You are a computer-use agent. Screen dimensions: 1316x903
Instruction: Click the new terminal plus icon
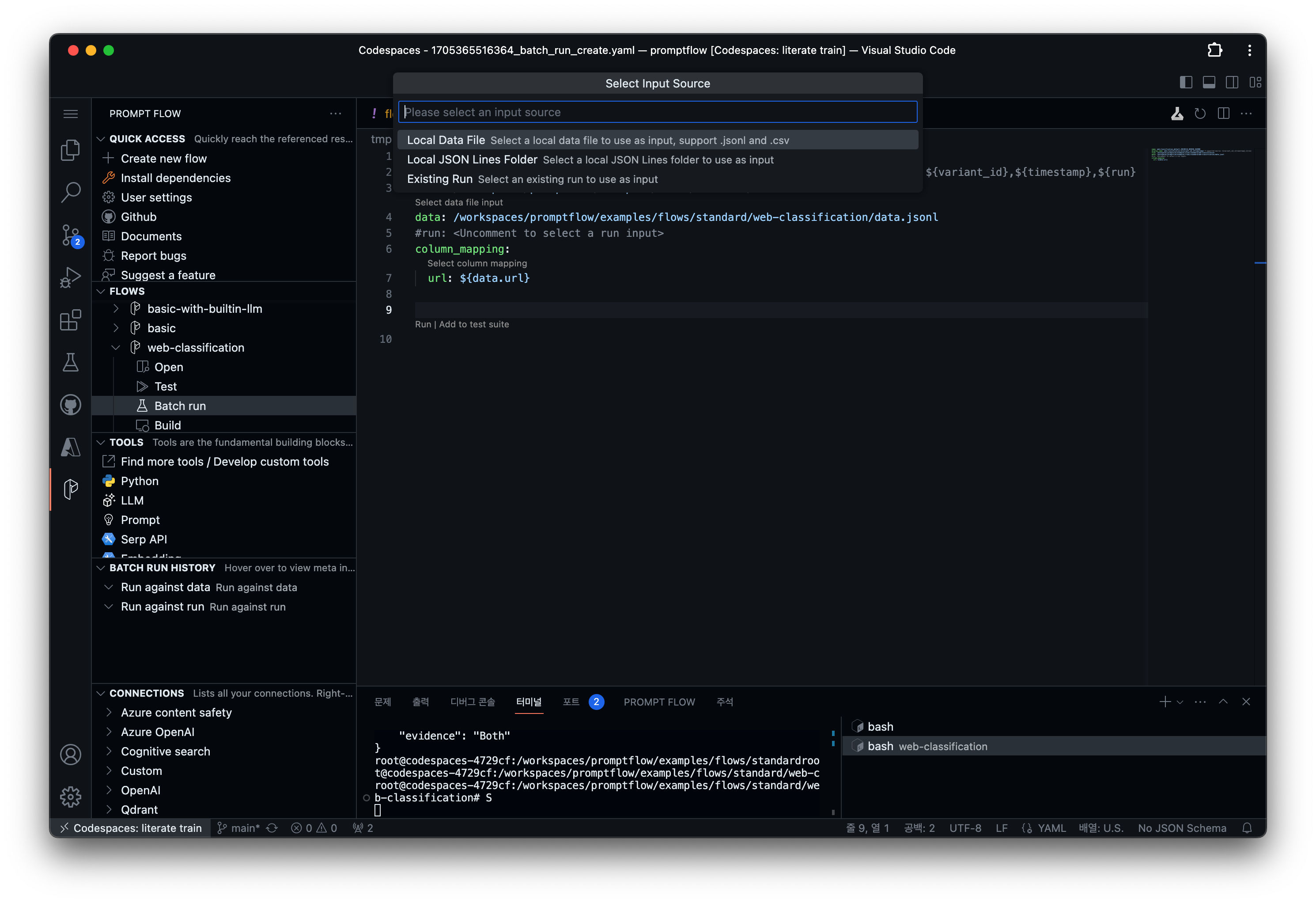coord(1165,702)
